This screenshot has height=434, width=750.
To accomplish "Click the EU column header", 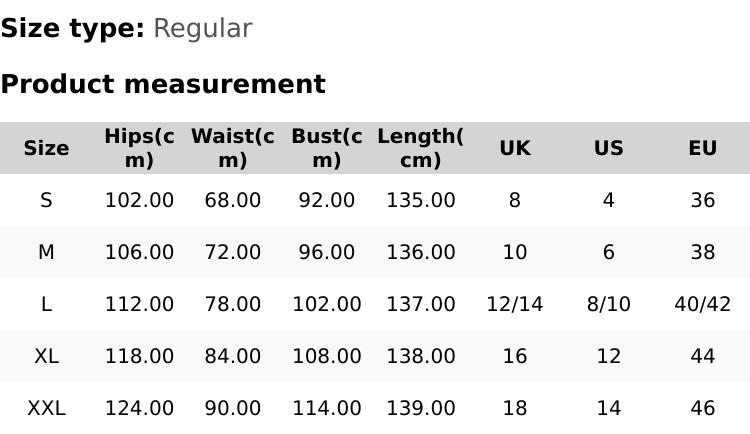I will click(x=702, y=148).
